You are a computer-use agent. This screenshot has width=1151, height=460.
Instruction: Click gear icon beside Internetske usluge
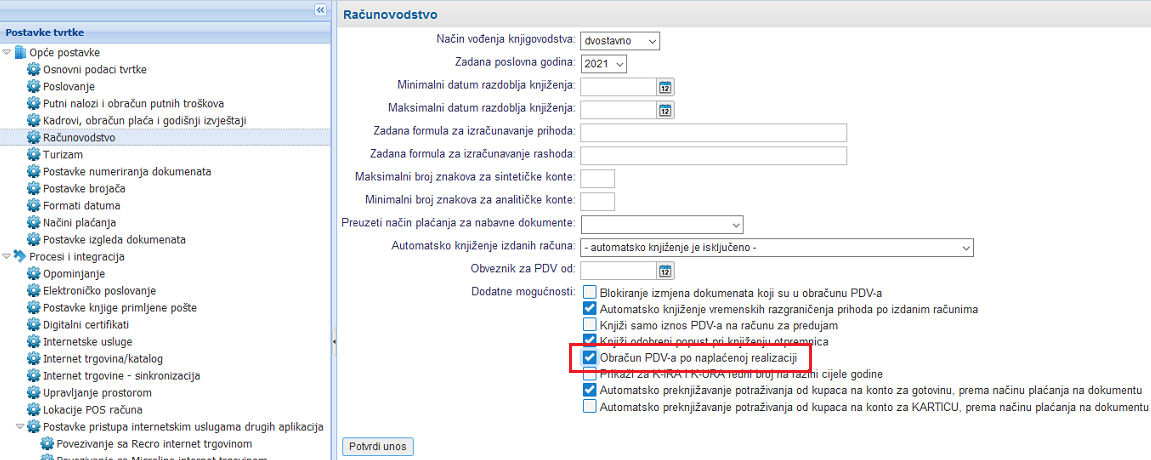point(34,342)
